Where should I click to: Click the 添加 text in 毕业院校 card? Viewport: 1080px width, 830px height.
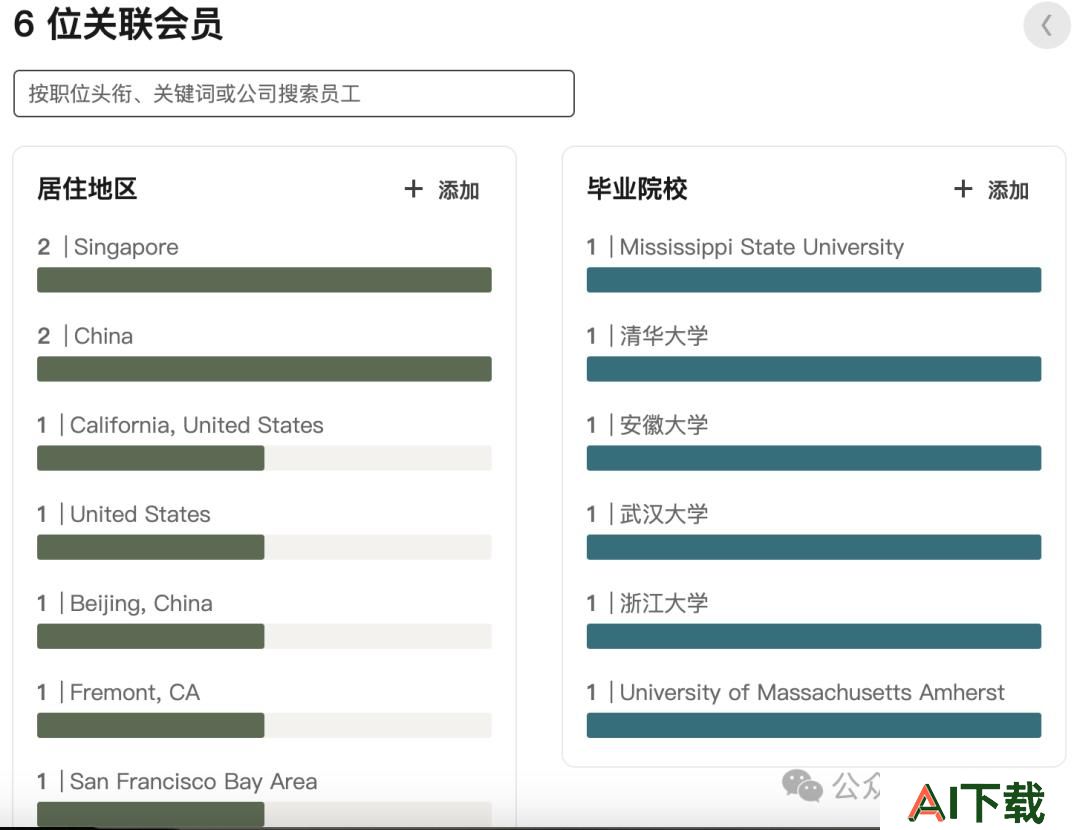[1008, 190]
